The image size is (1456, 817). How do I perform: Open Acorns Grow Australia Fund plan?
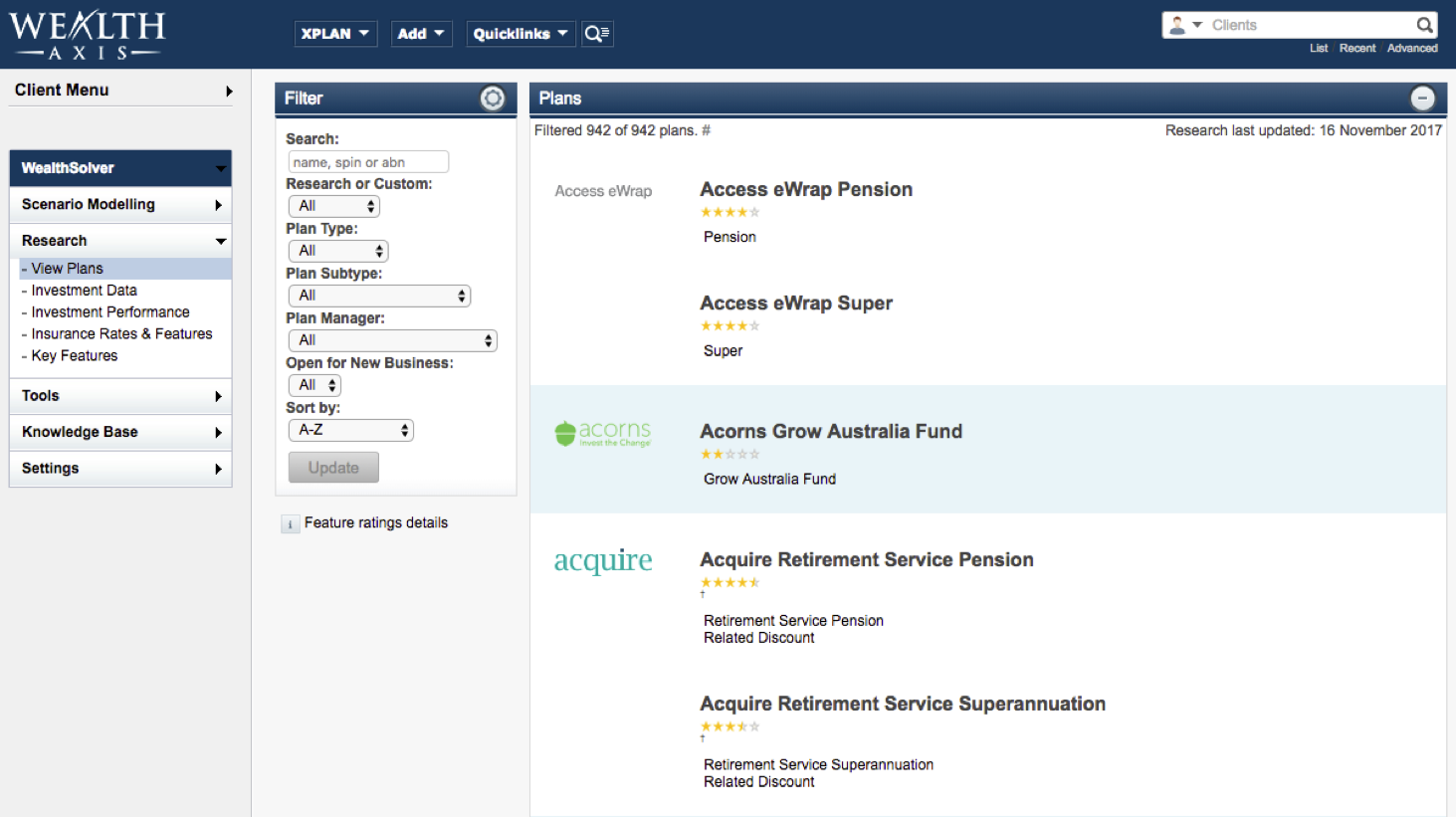pyautogui.click(x=831, y=432)
